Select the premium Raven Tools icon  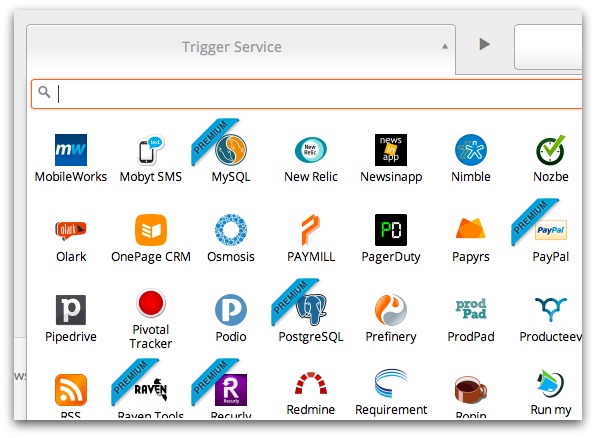coord(151,389)
